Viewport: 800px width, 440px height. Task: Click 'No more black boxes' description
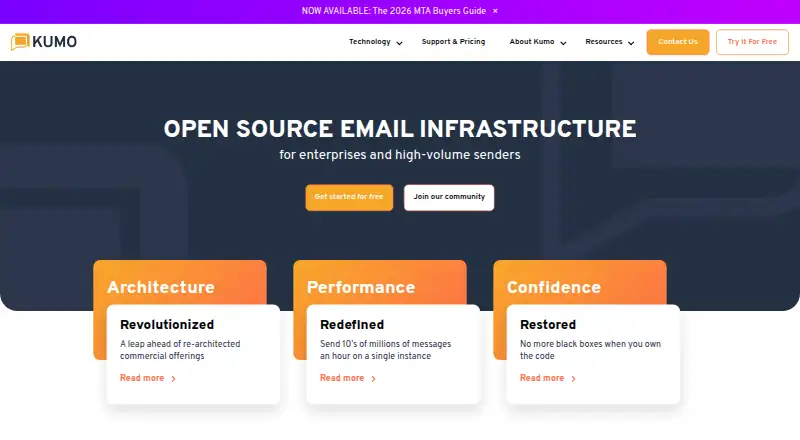pos(590,350)
